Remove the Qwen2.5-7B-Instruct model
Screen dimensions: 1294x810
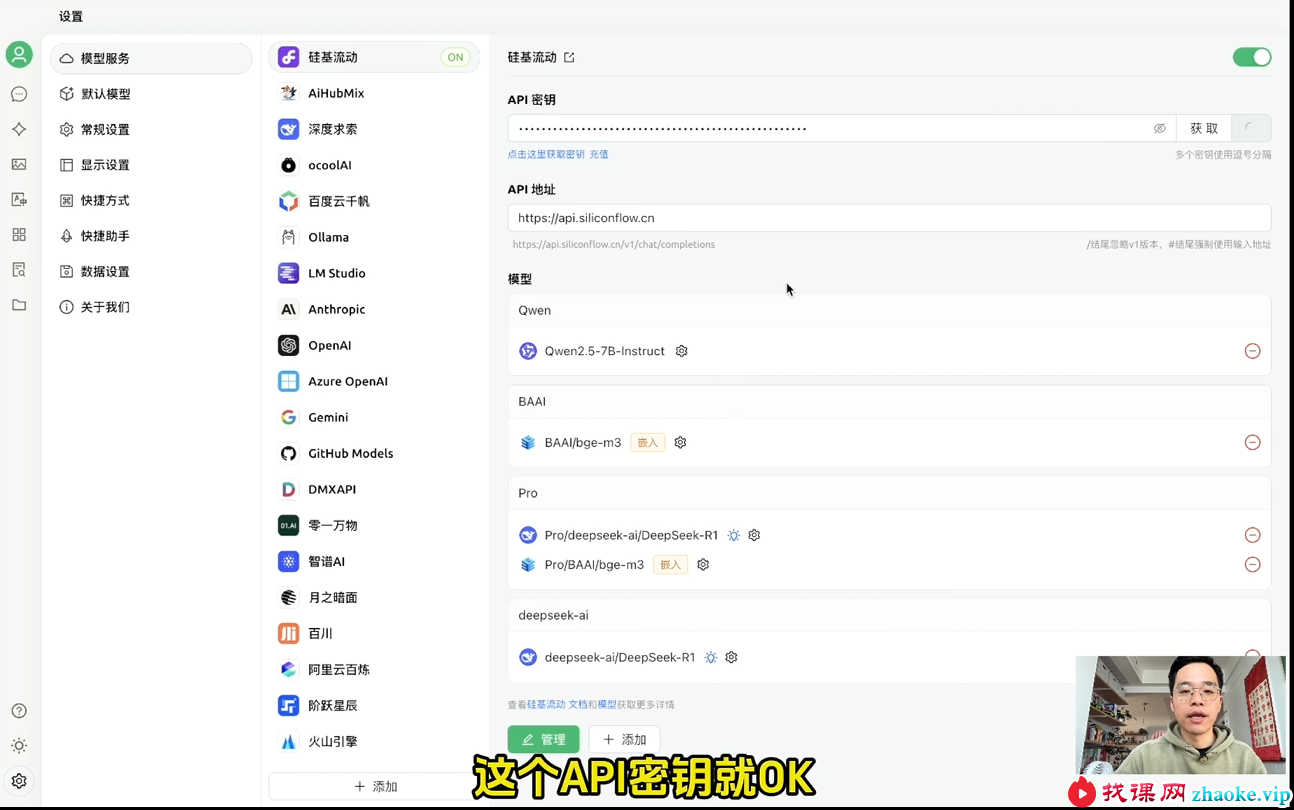point(1252,351)
